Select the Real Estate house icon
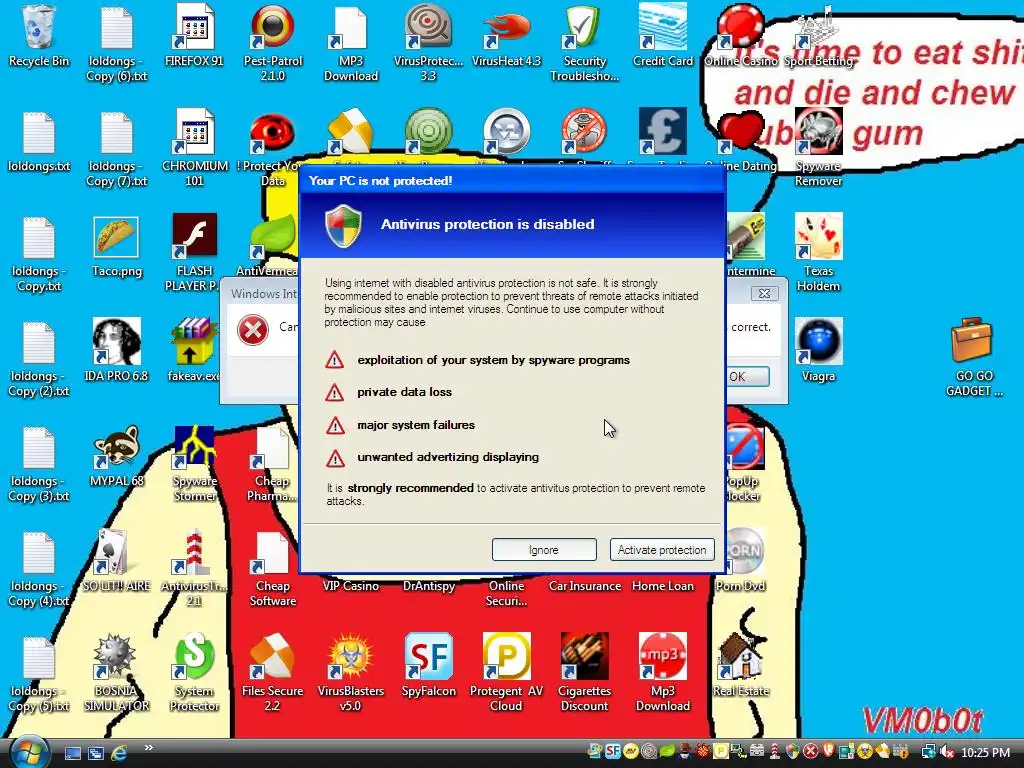This screenshot has width=1024, height=768. tap(741, 665)
